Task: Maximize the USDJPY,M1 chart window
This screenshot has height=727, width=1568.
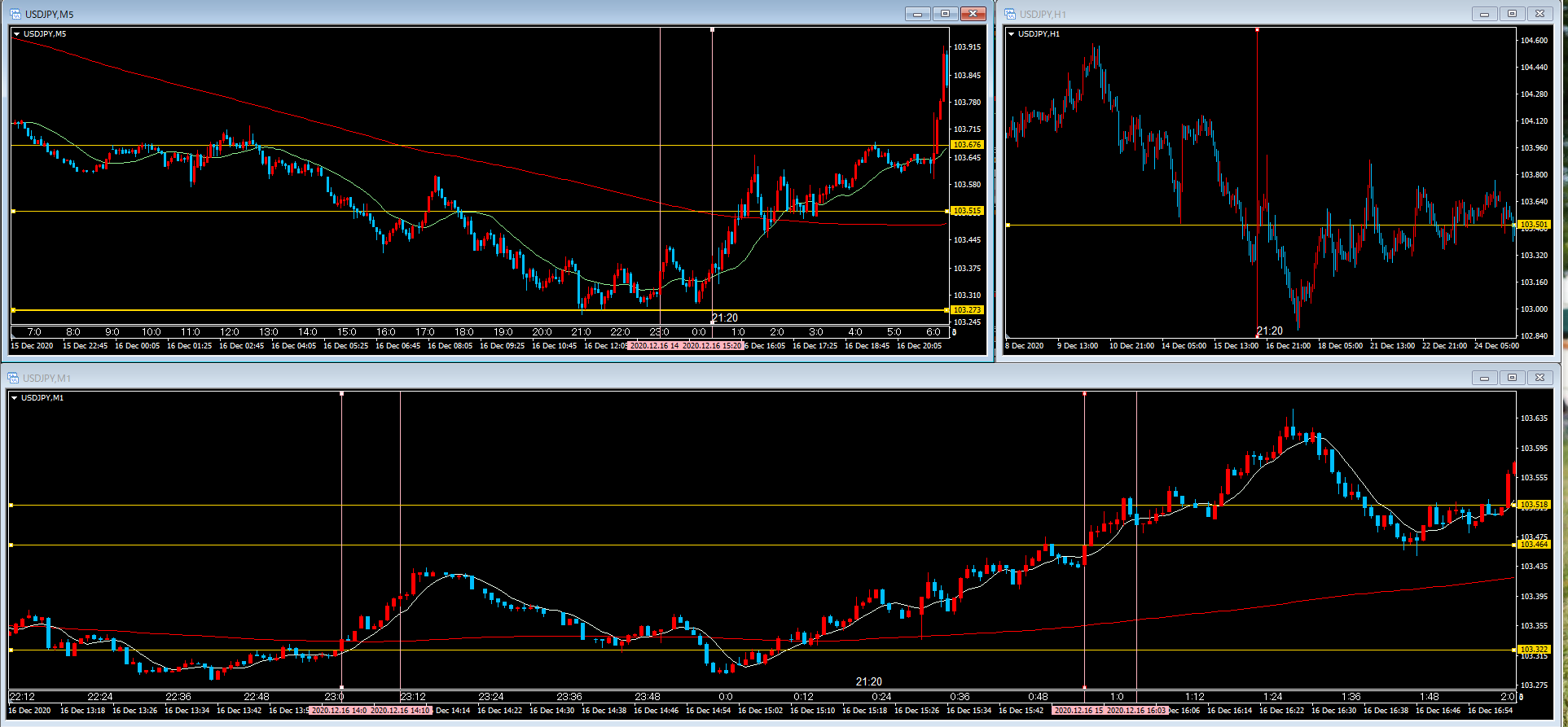Action: (x=1512, y=378)
